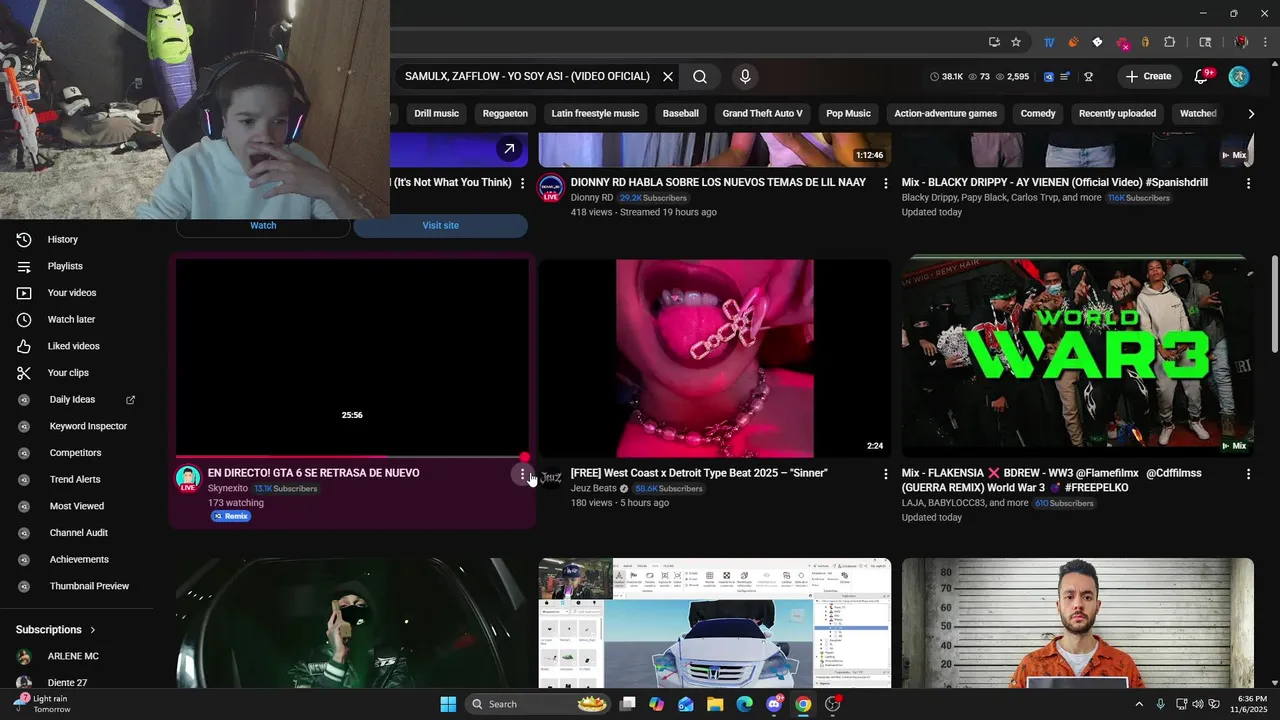Open options menu for Sinner type beat

[885, 474]
